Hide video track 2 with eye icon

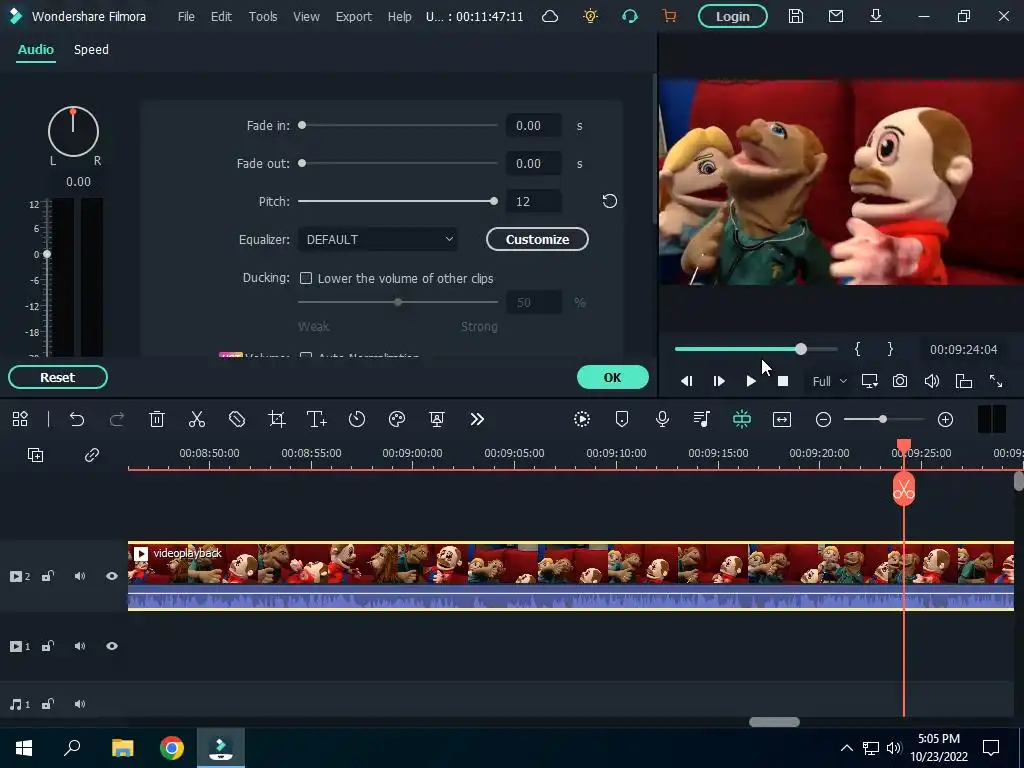pos(112,576)
